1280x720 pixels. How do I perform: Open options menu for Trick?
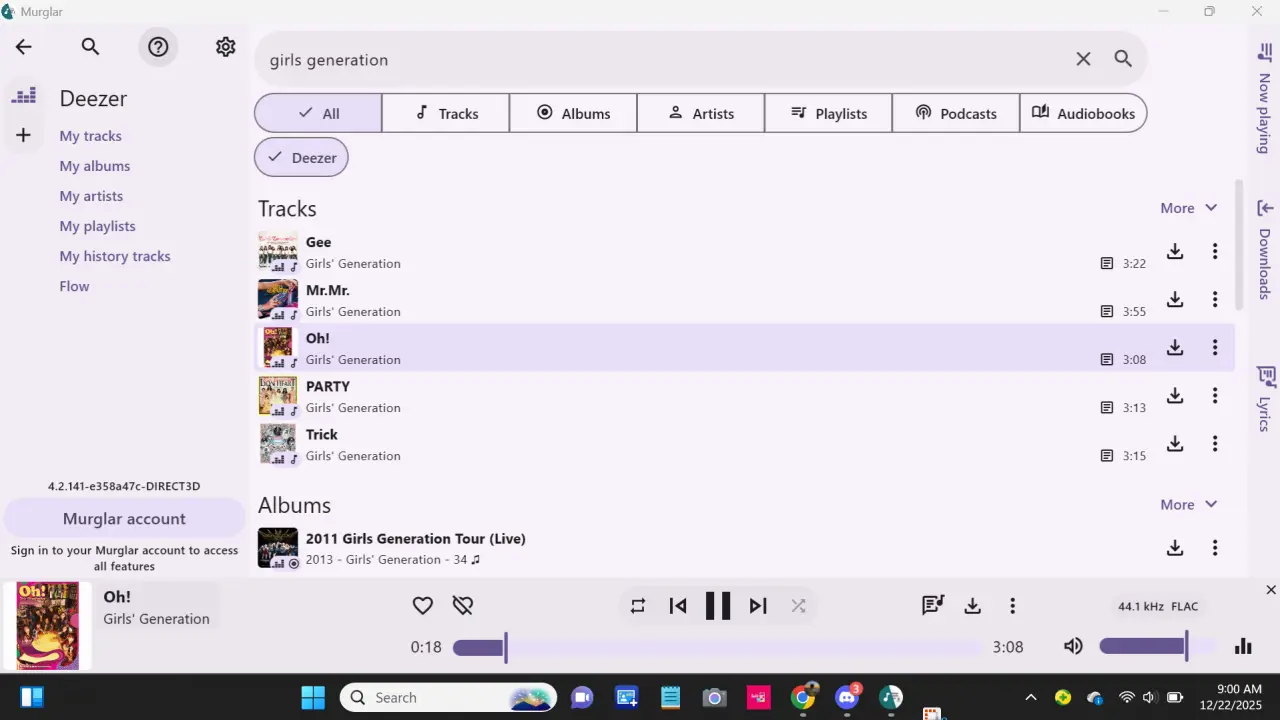point(1215,443)
